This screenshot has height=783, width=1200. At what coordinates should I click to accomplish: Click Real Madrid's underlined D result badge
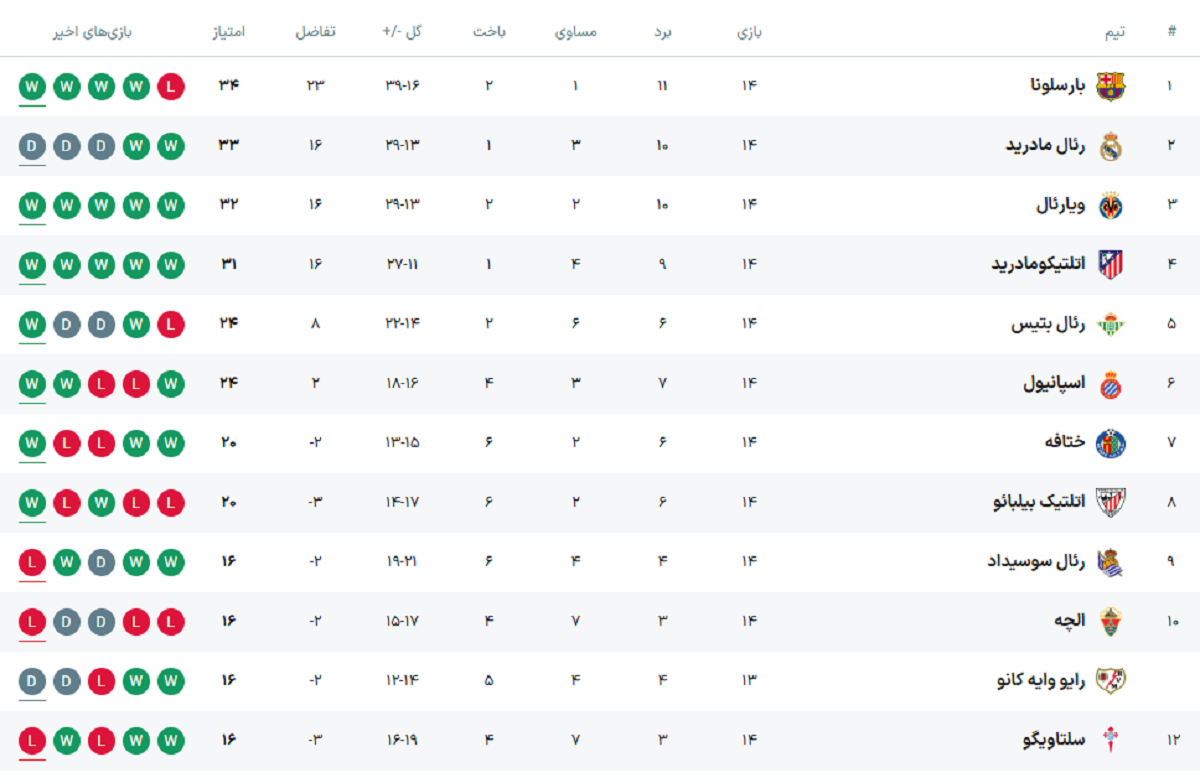(x=32, y=146)
